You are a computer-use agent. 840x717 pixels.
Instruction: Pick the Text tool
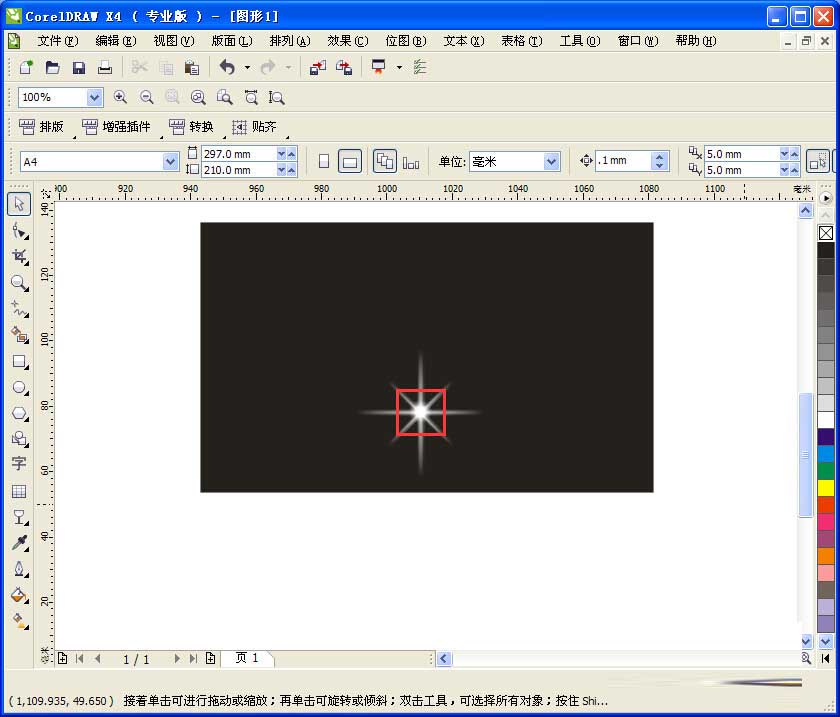tap(18, 465)
